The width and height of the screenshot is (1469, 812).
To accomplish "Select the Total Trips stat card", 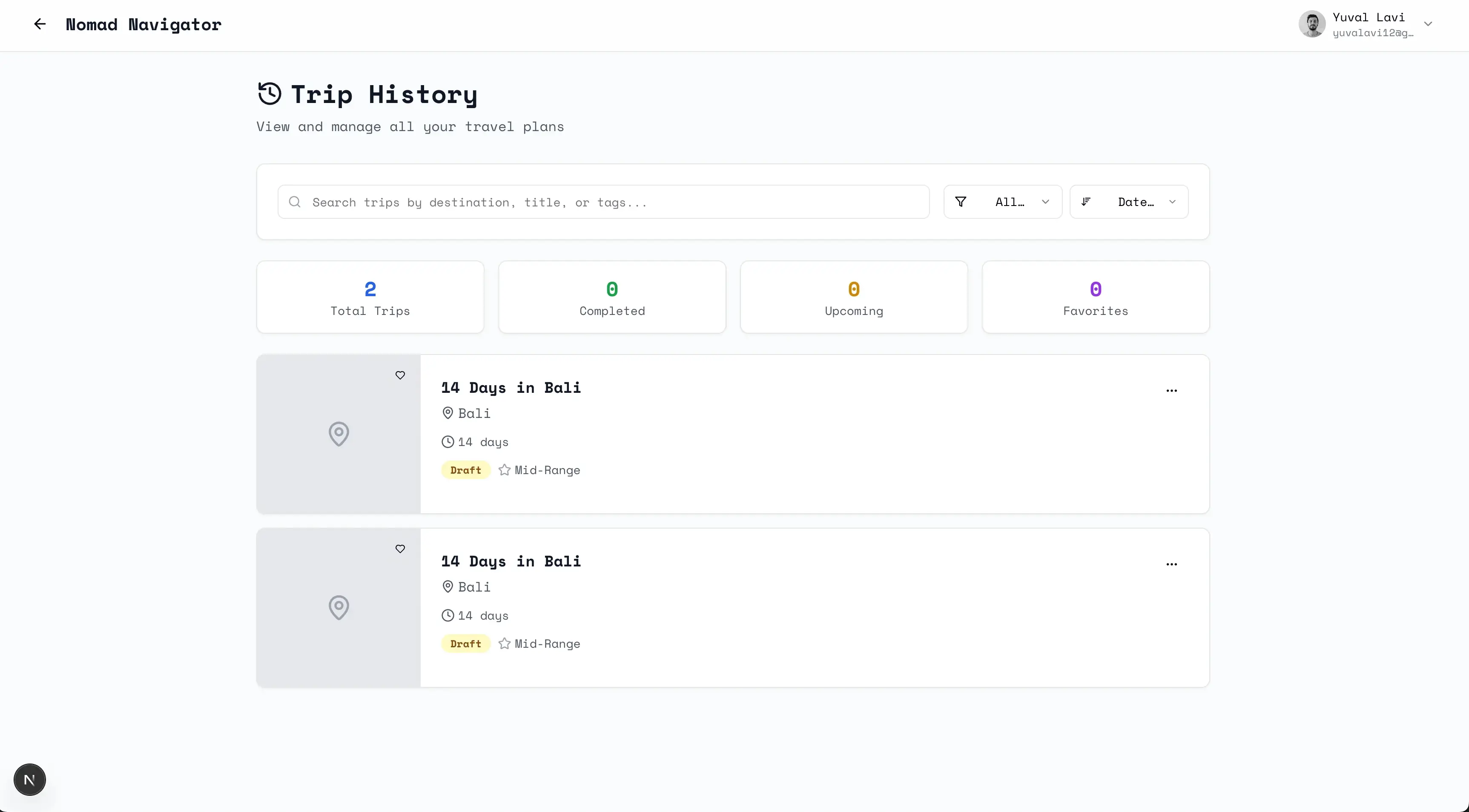I will click(x=370, y=297).
